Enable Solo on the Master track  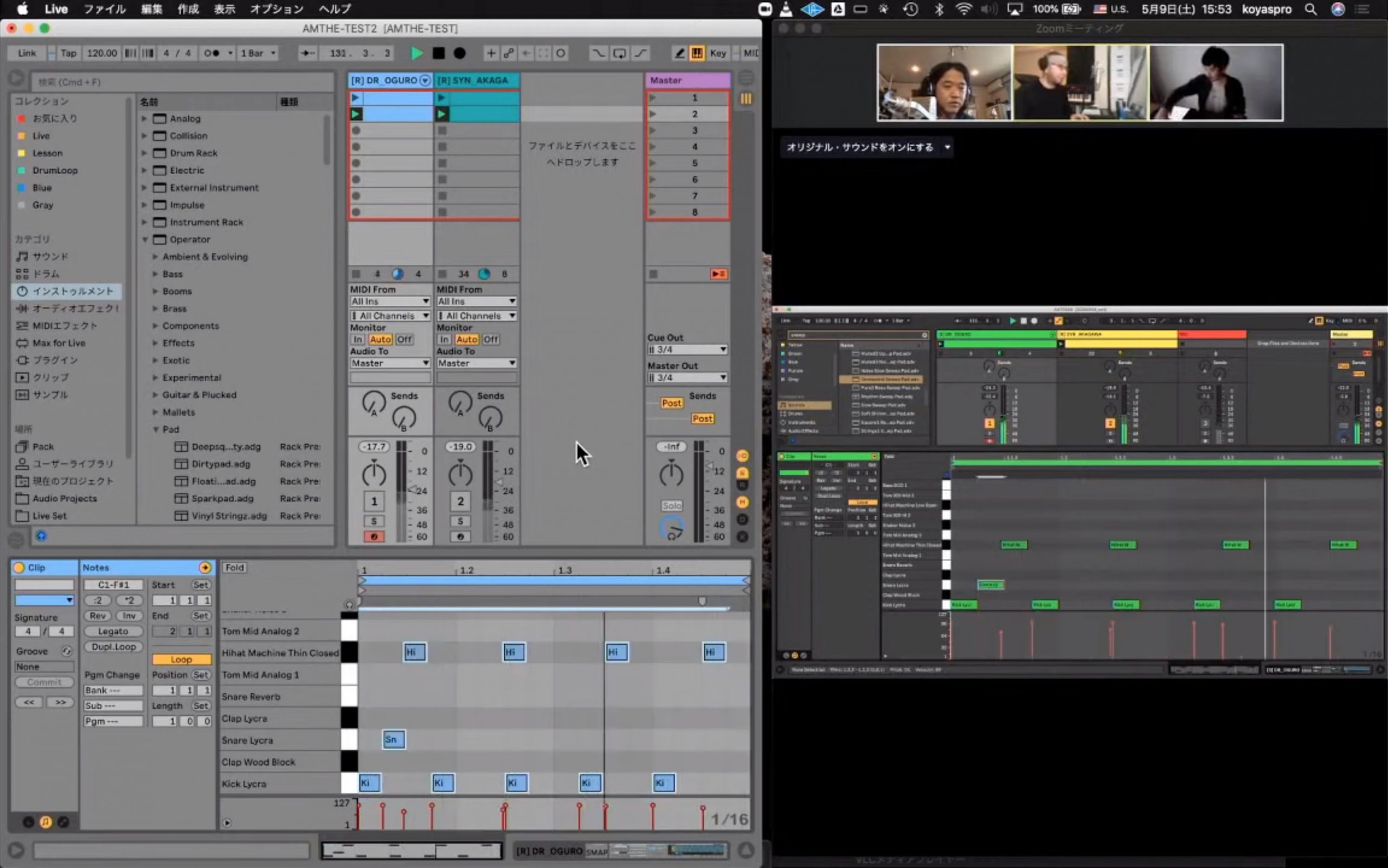point(672,505)
